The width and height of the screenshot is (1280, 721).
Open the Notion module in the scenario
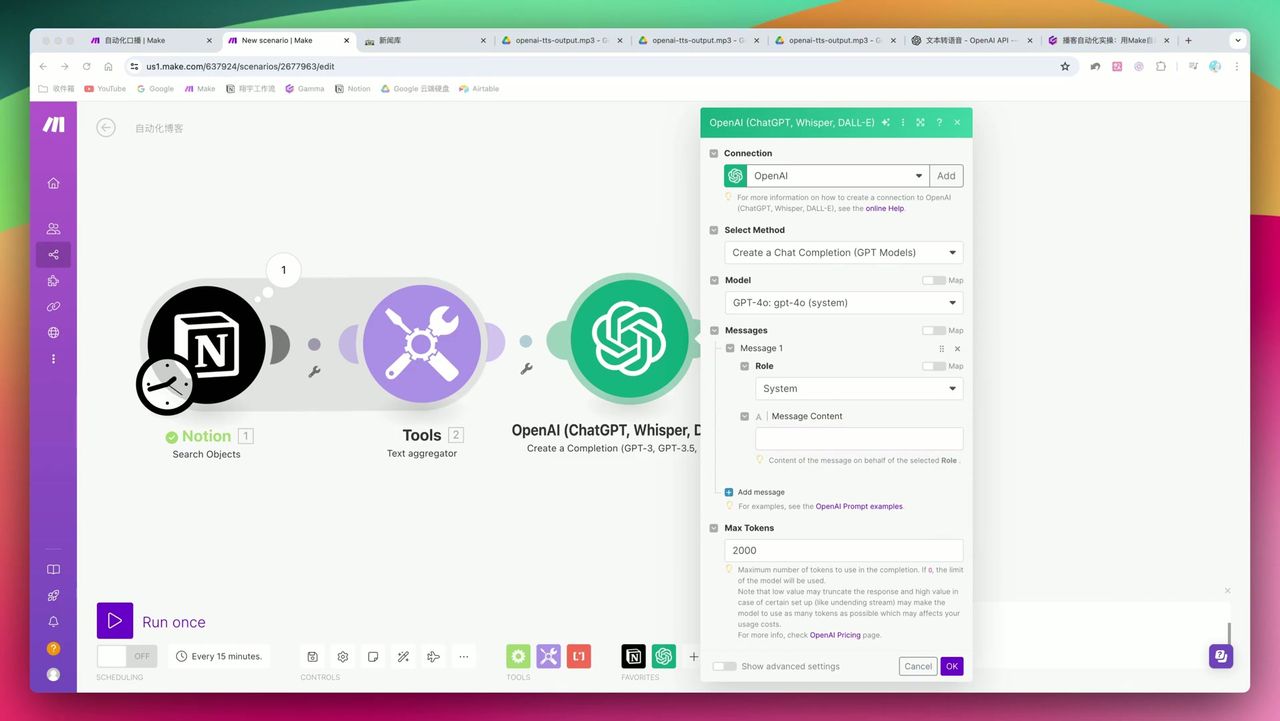205,343
